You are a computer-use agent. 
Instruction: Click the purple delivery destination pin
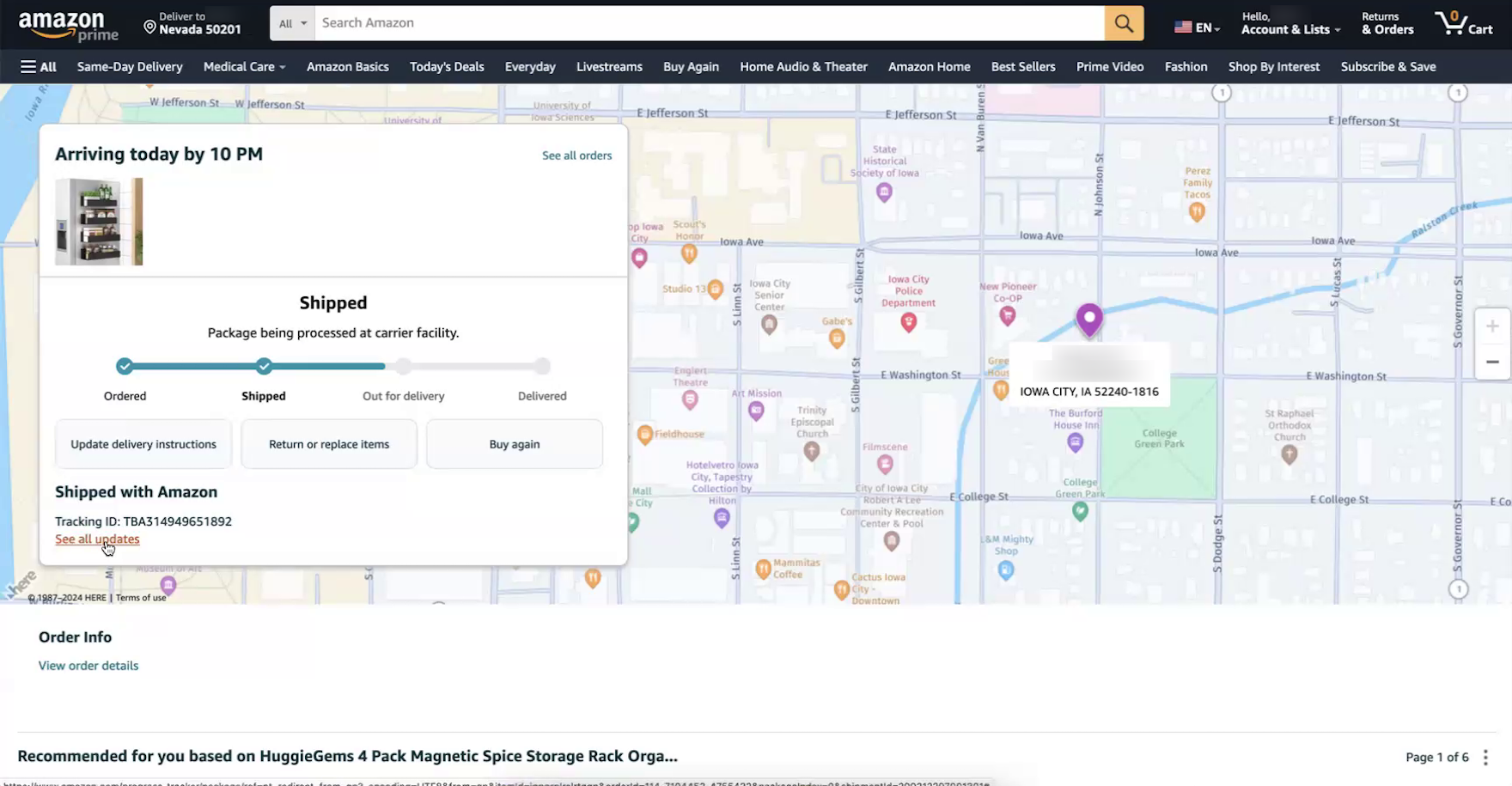1089,320
